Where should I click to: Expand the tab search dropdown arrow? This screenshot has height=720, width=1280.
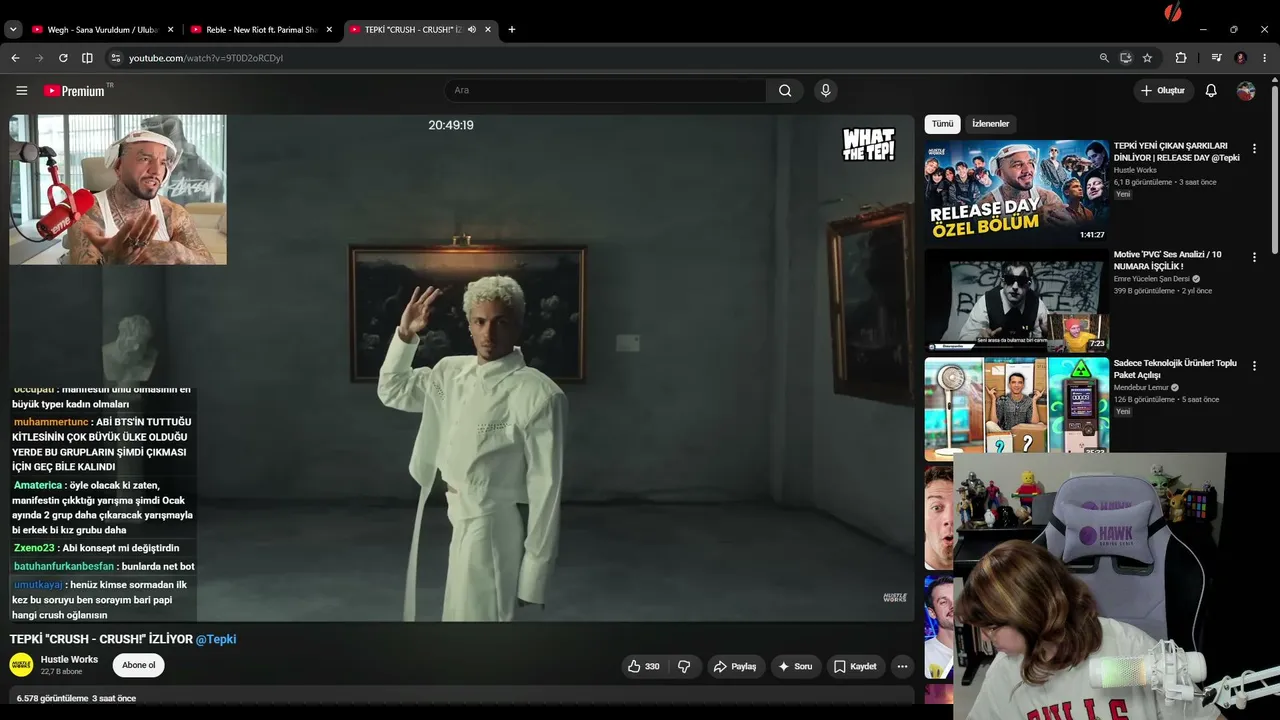[13, 30]
